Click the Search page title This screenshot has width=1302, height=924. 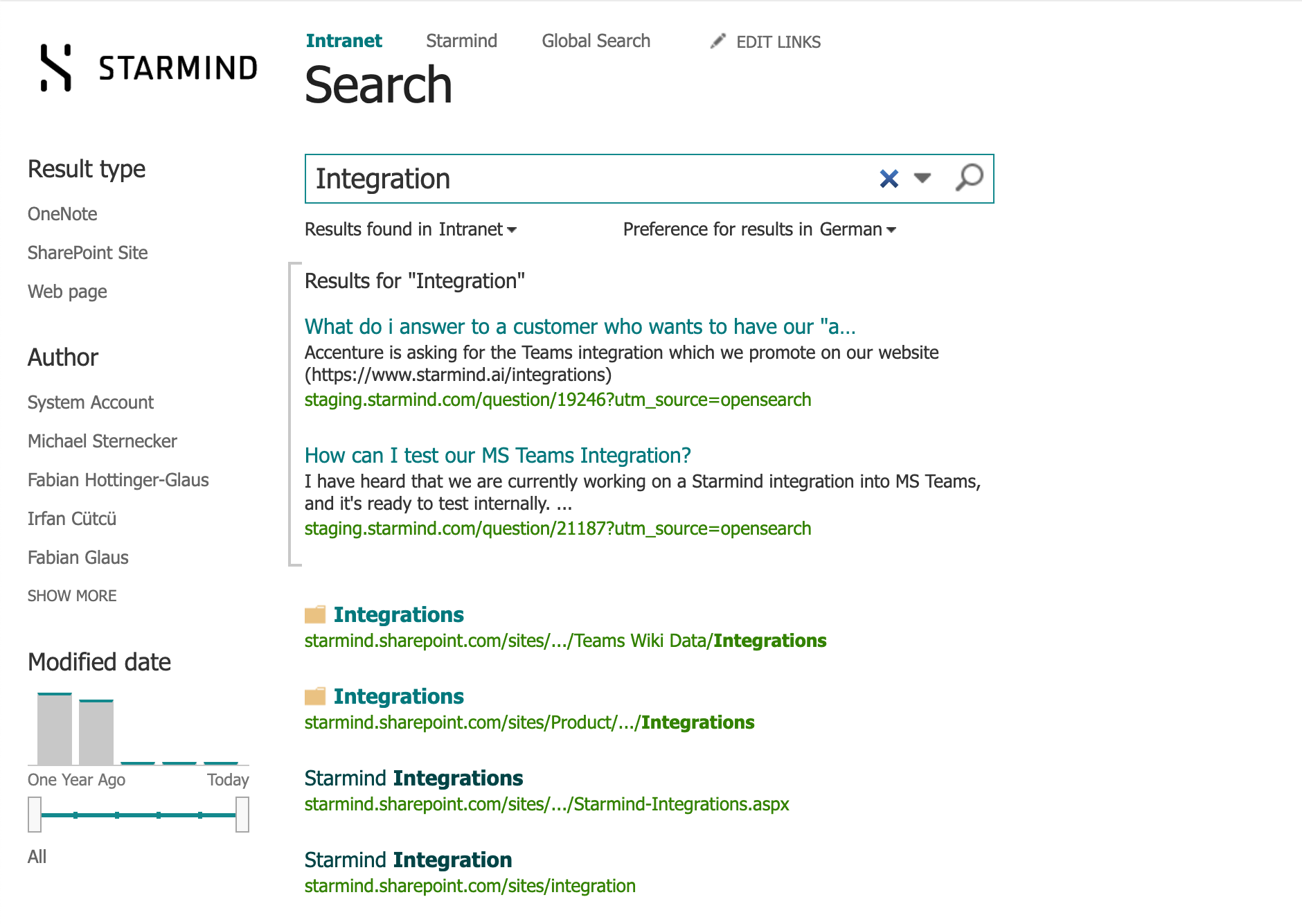coord(379,85)
